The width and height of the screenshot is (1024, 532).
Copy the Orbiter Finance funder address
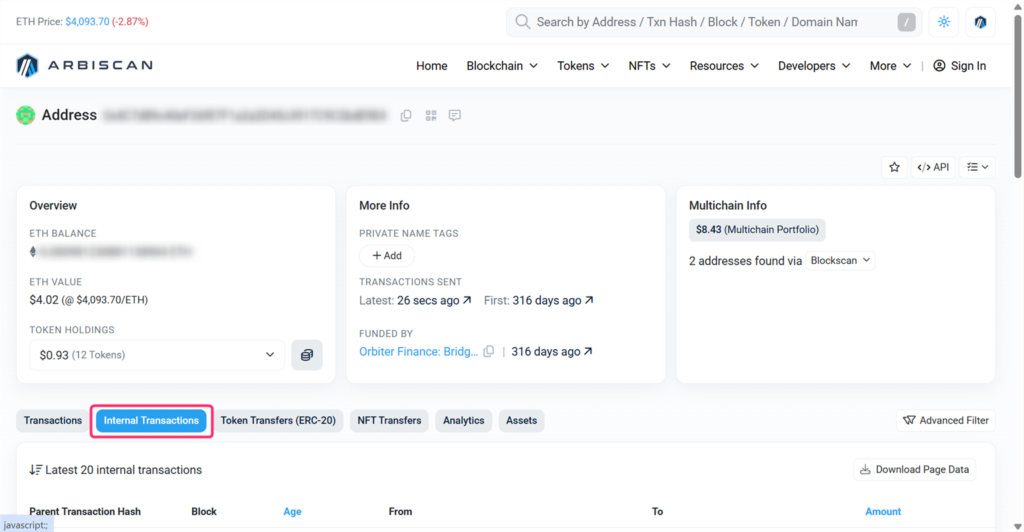[489, 352]
